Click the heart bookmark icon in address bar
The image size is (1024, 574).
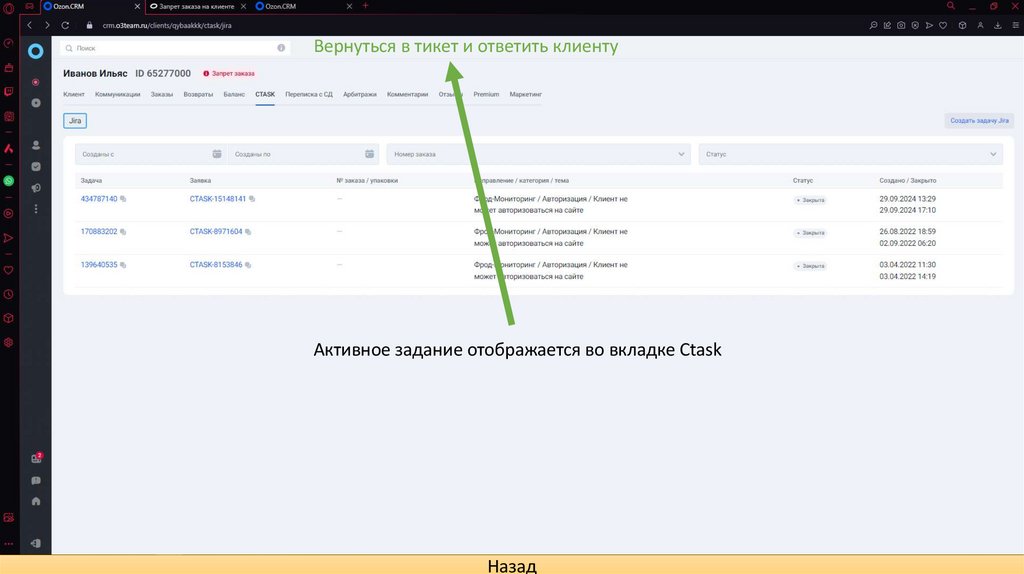click(943, 25)
